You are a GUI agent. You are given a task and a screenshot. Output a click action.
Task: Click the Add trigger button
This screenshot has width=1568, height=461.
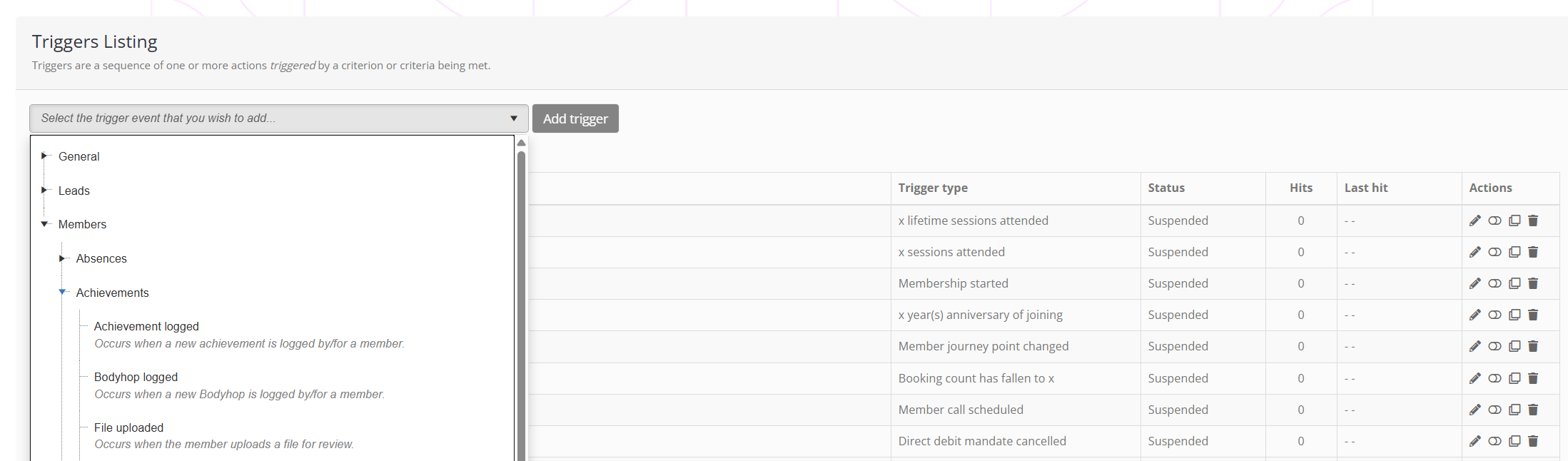point(575,118)
